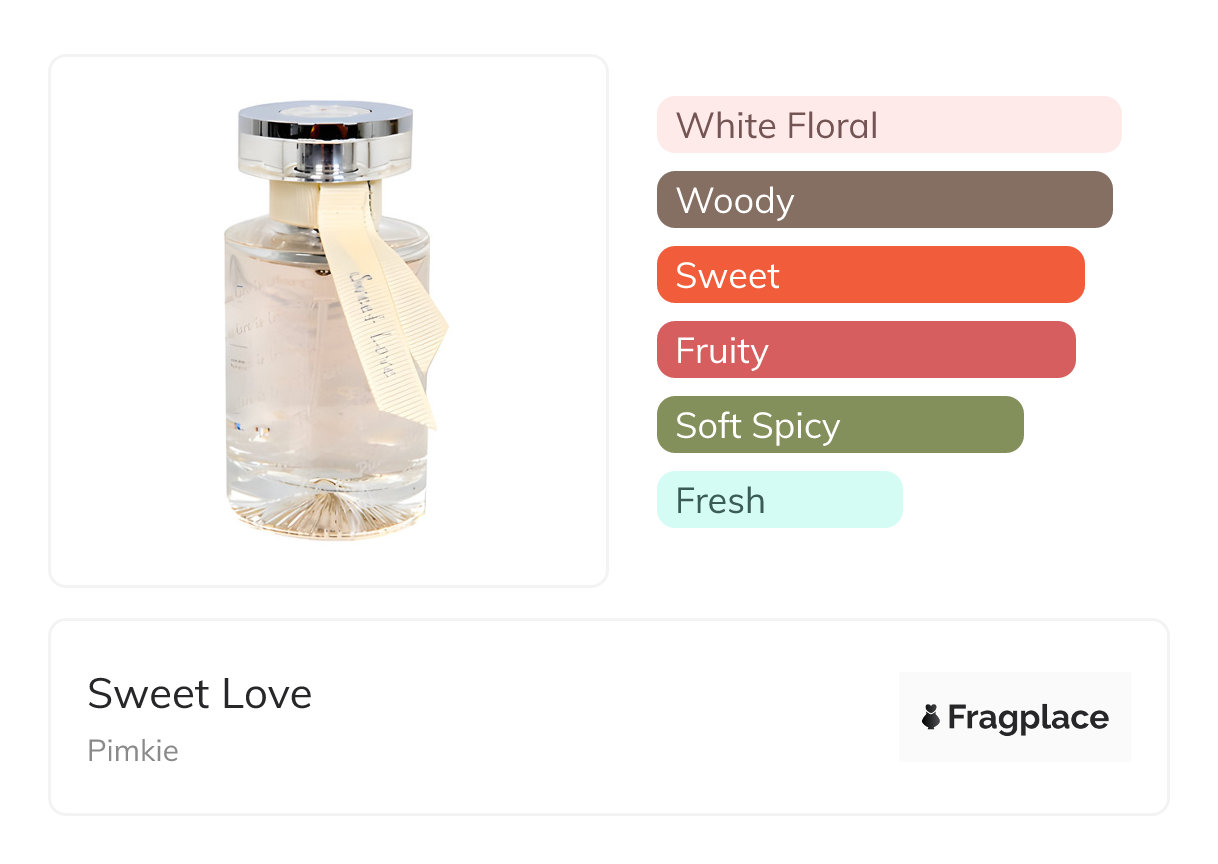Choose the red Fruity accord bar
Image resolution: width=1218 pixels, height=864 pixels.
click(x=865, y=350)
